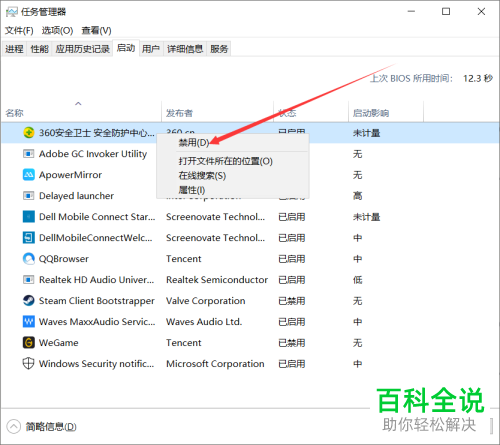
Task: Click the Waves MaxxAudio icon
Action: (29, 322)
